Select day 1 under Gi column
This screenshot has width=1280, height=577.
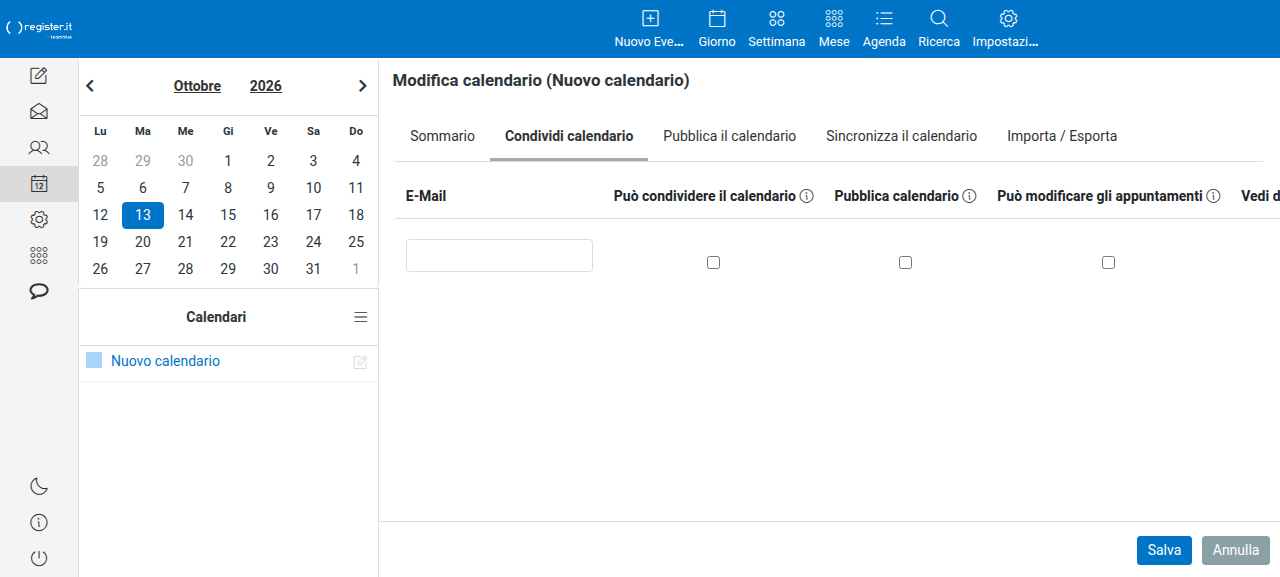pyautogui.click(x=228, y=161)
